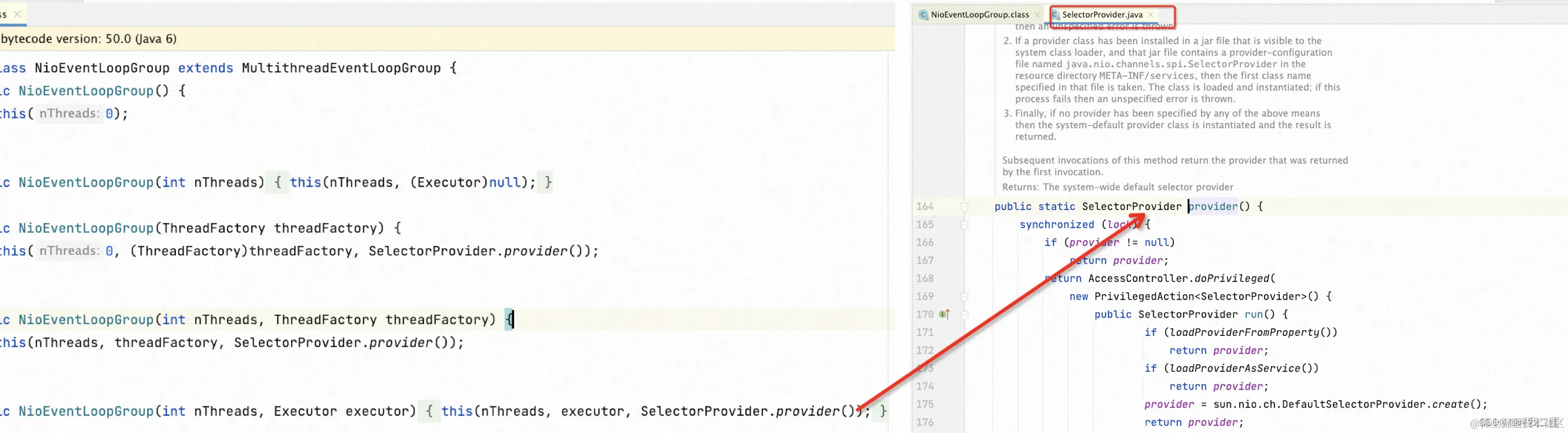Click 'null' on line 166
Image resolution: width=1568 pixels, height=433 pixels.
1156,242
